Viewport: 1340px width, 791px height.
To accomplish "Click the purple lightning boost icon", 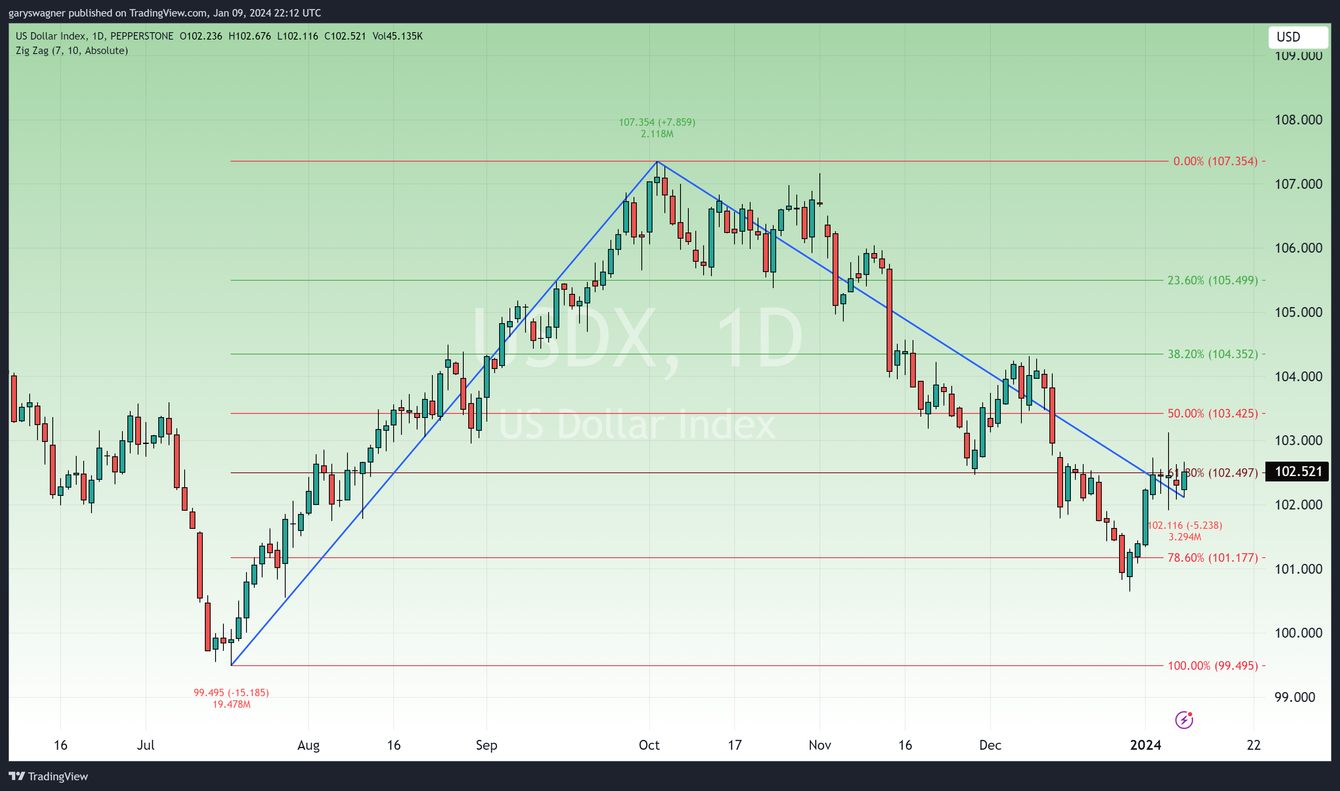I will coord(1184,720).
